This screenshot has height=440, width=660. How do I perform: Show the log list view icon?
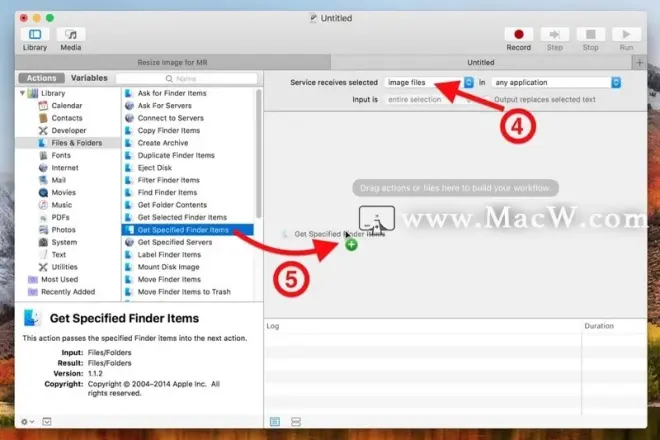pos(275,421)
